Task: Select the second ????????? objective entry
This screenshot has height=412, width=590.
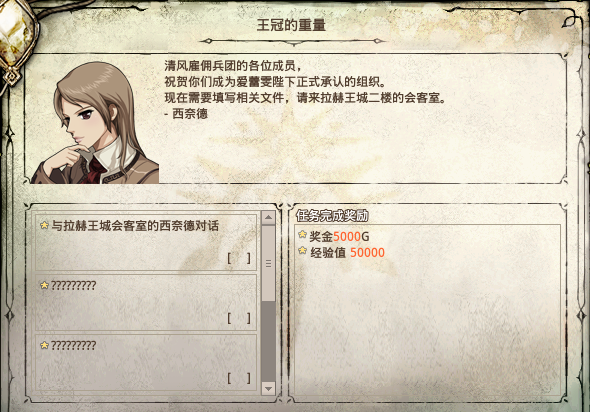Action: [x=146, y=303]
